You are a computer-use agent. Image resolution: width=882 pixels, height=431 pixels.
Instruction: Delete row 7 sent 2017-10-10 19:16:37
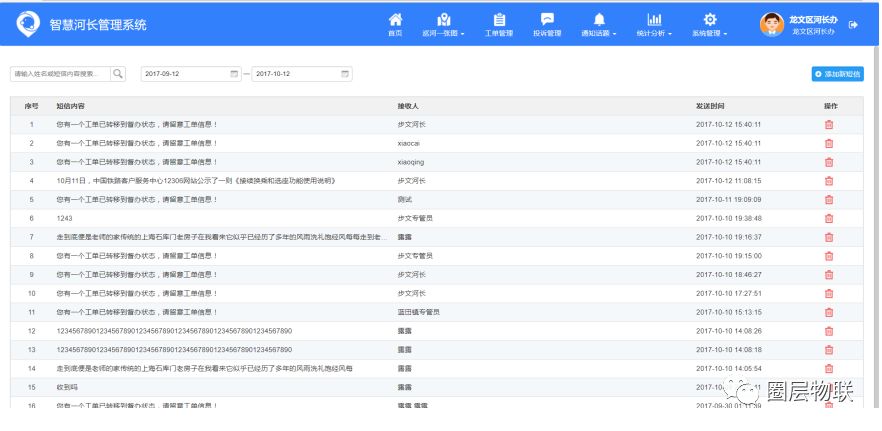(x=829, y=237)
